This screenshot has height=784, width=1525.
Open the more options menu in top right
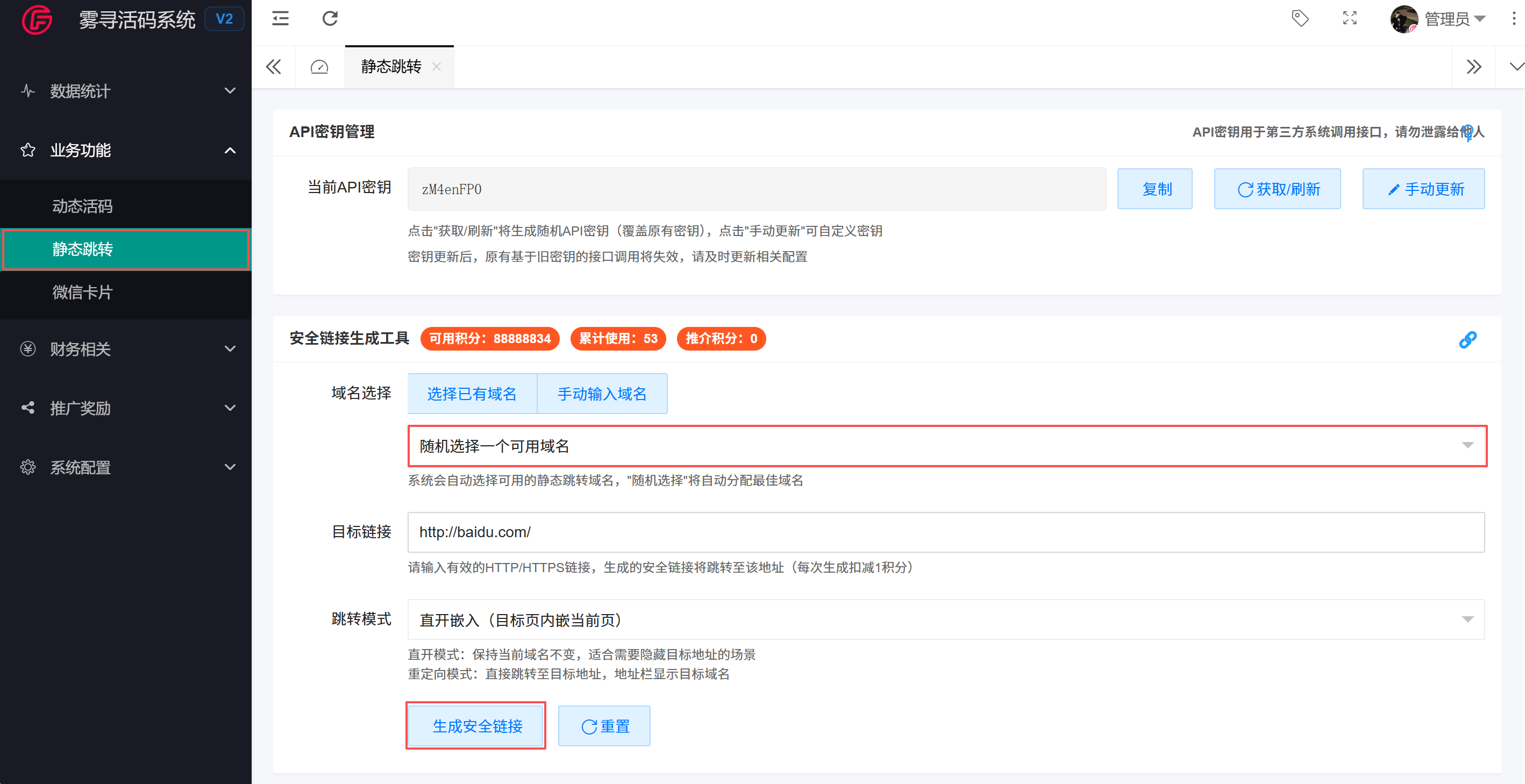tap(1513, 18)
